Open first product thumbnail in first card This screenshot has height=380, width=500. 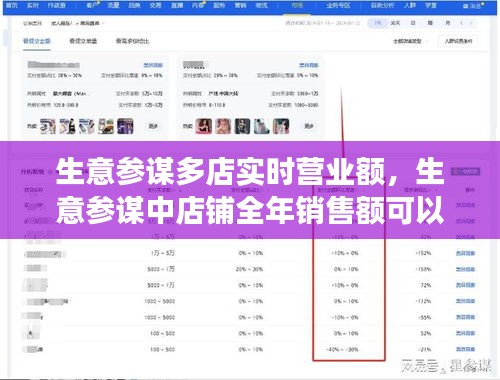[48, 126]
